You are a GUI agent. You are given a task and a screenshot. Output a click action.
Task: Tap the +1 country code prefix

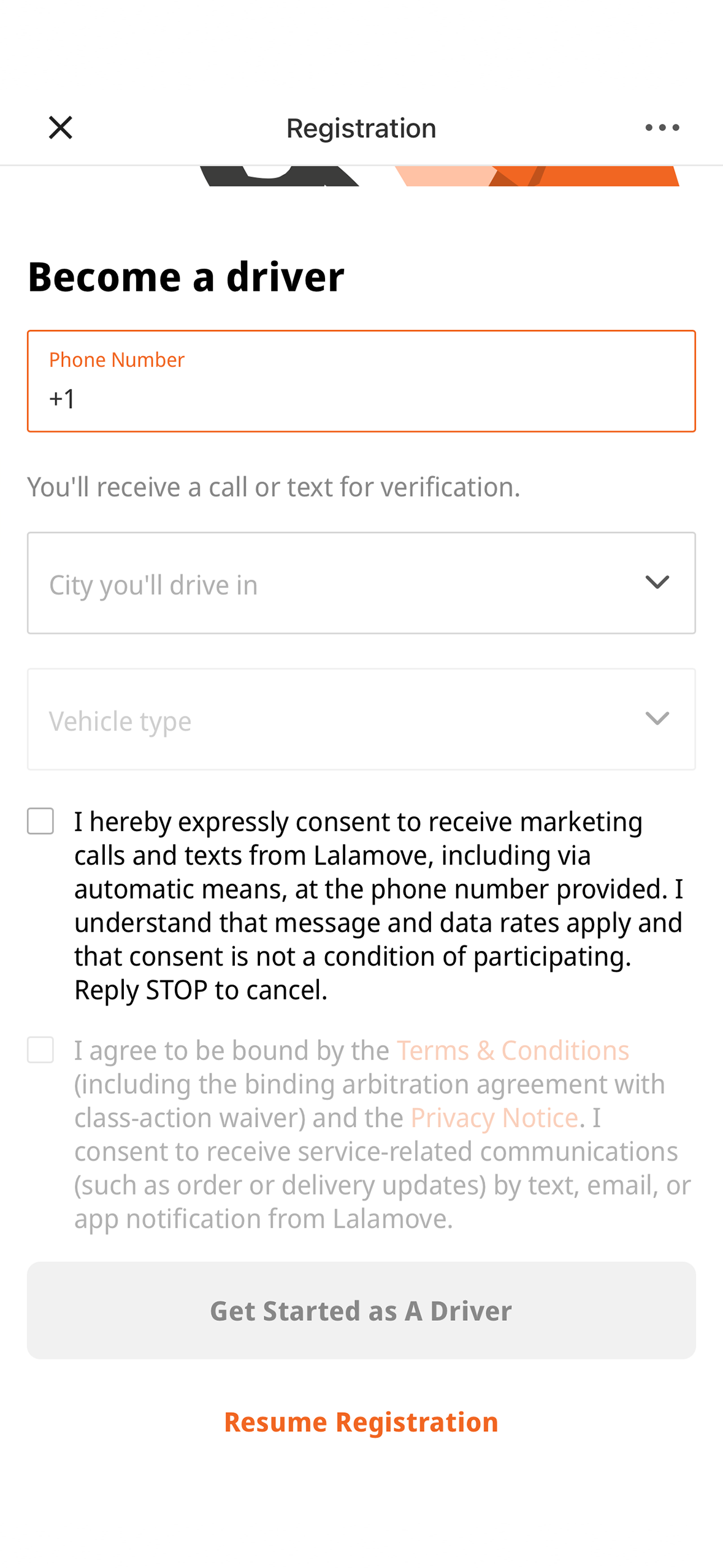(x=62, y=398)
